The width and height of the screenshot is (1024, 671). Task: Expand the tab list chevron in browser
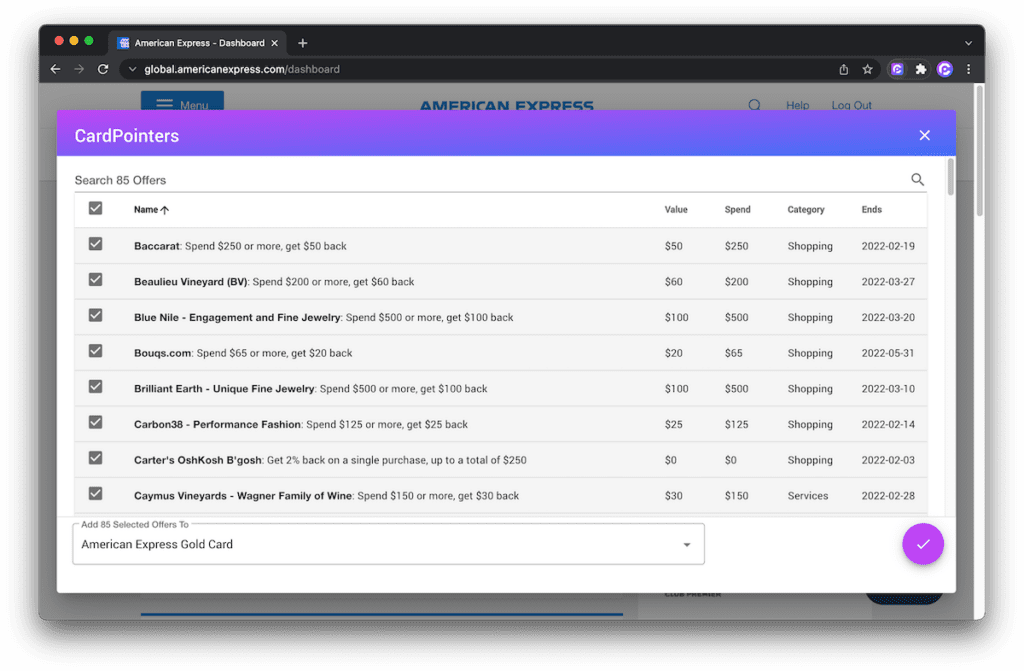click(967, 43)
